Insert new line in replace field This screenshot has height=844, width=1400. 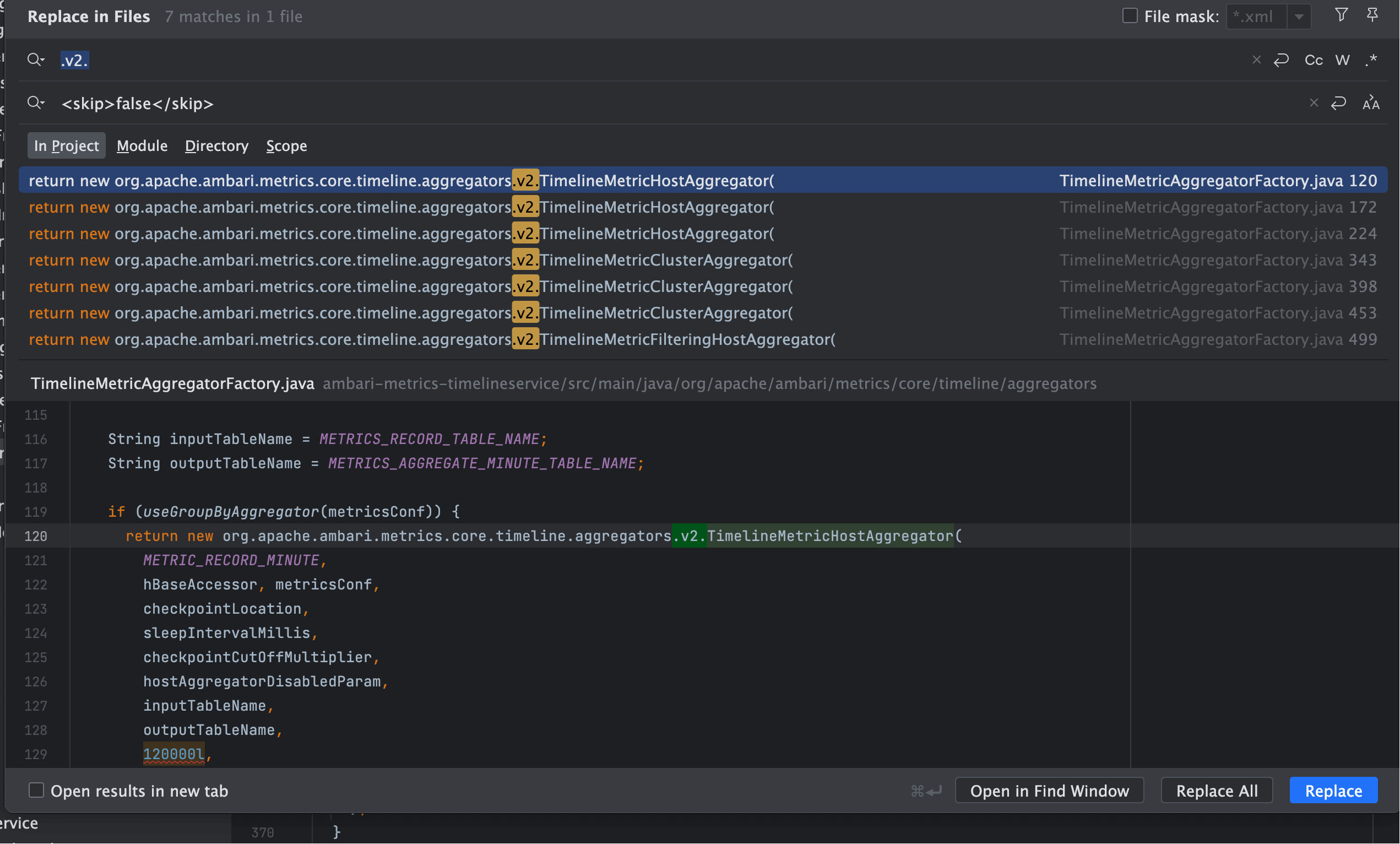pyautogui.click(x=1339, y=103)
